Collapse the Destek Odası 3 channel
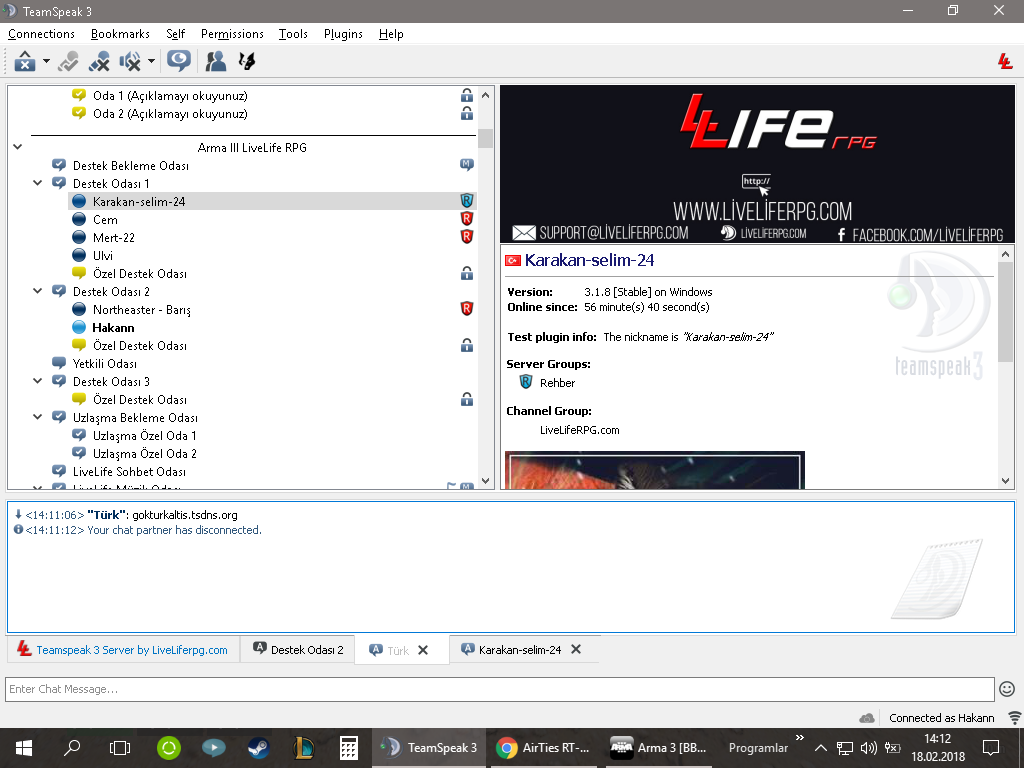This screenshot has height=768, width=1024. click(x=38, y=381)
